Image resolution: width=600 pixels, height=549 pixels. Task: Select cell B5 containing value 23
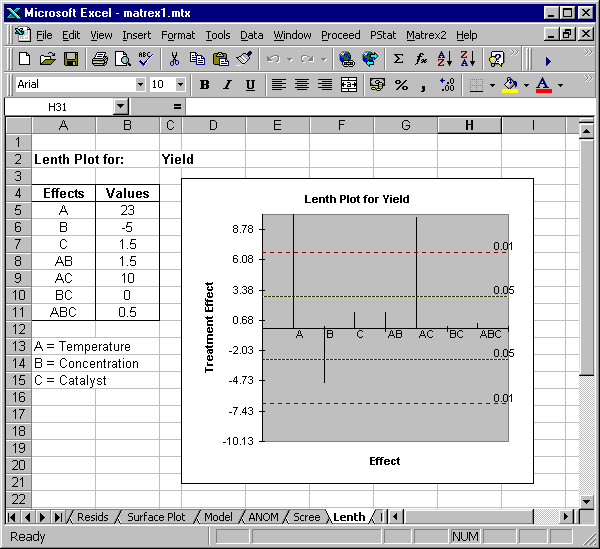(x=127, y=210)
